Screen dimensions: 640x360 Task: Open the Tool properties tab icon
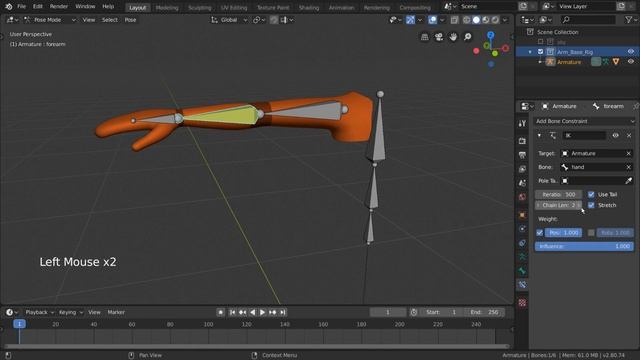[x=522, y=124]
